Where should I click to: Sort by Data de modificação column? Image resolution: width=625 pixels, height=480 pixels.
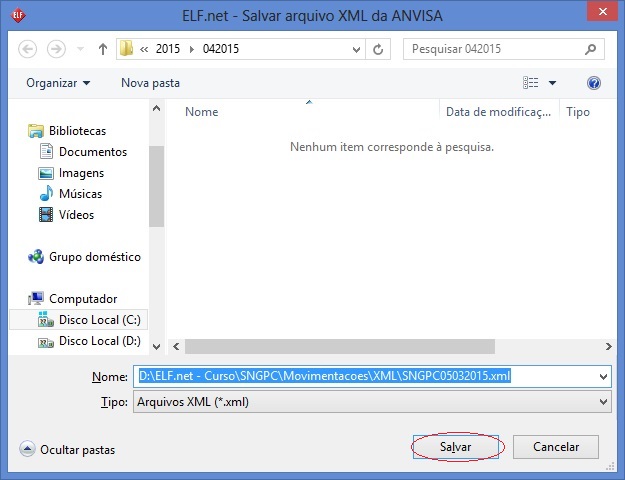[x=498, y=112]
